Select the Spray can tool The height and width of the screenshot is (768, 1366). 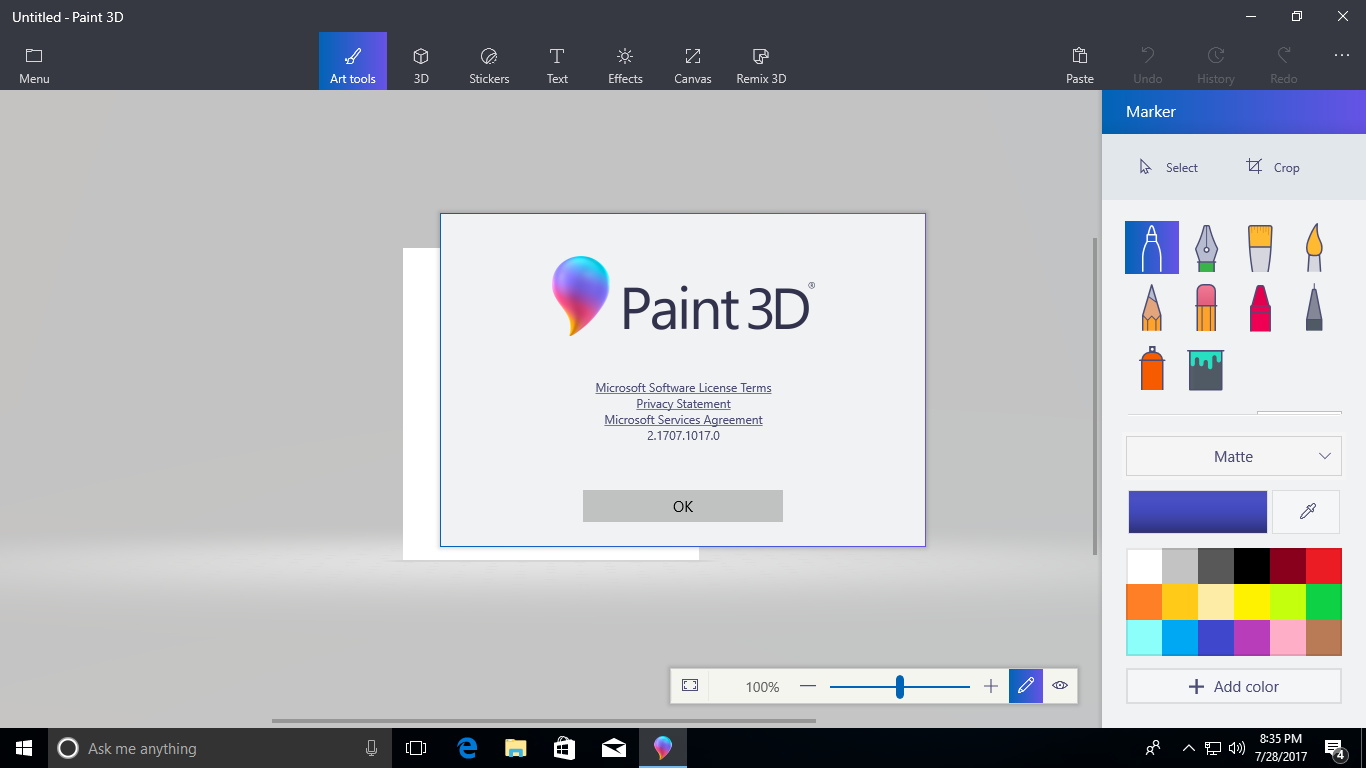coord(1152,368)
